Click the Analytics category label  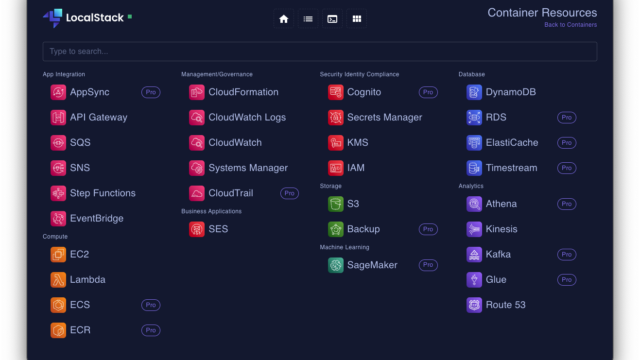pyautogui.click(x=471, y=186)
